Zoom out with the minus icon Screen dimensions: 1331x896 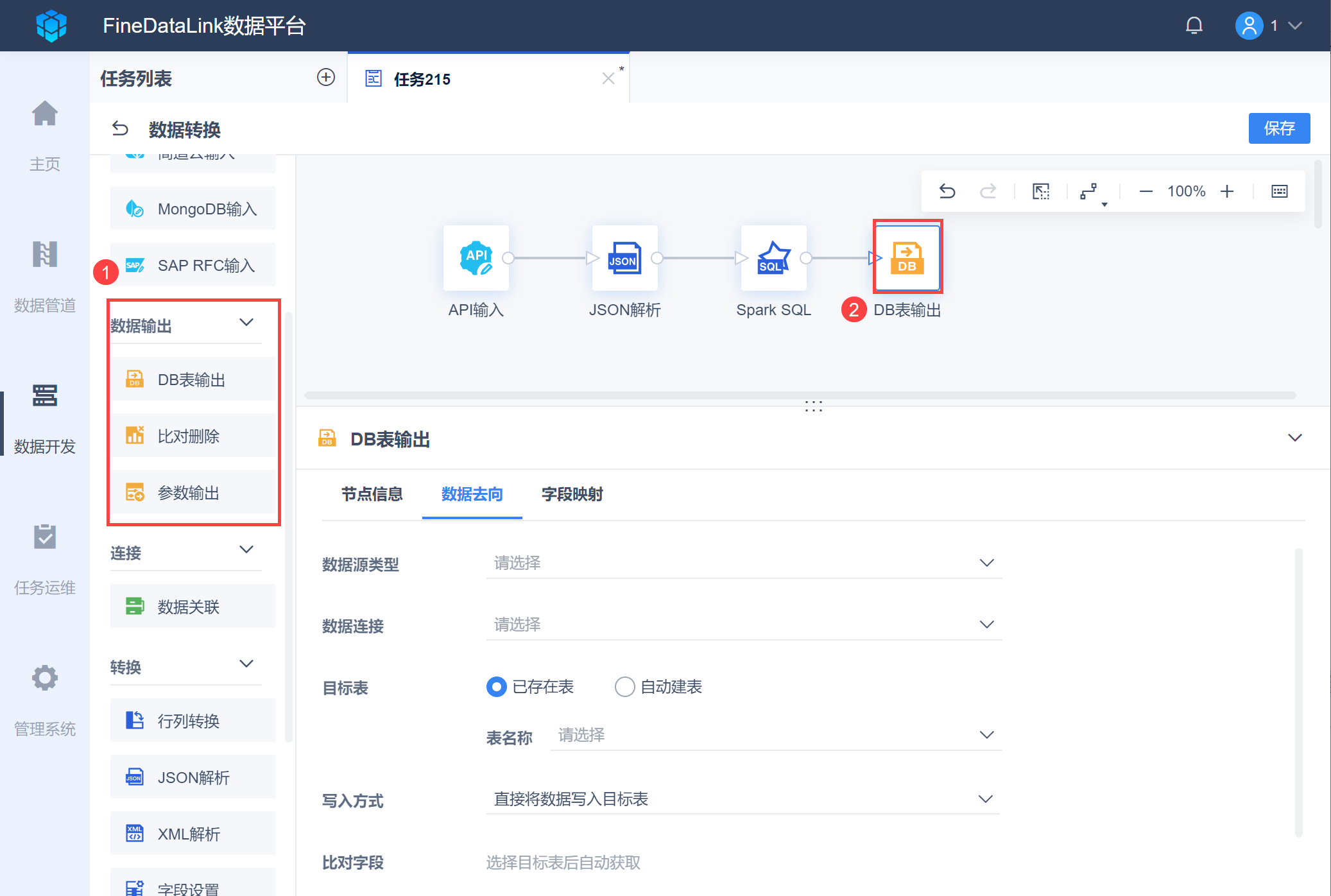(x=1146, y=191)
